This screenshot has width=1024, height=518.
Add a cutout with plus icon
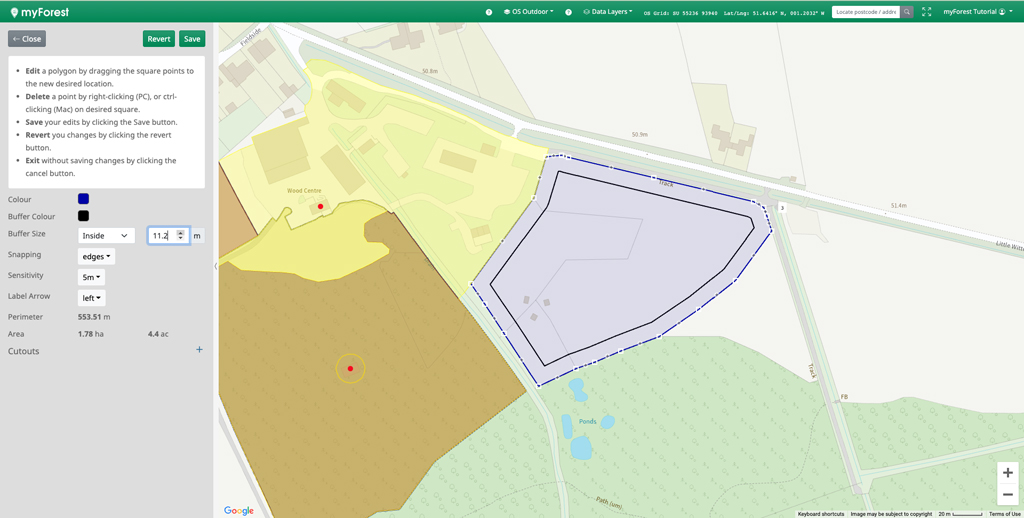pos(199,350)
